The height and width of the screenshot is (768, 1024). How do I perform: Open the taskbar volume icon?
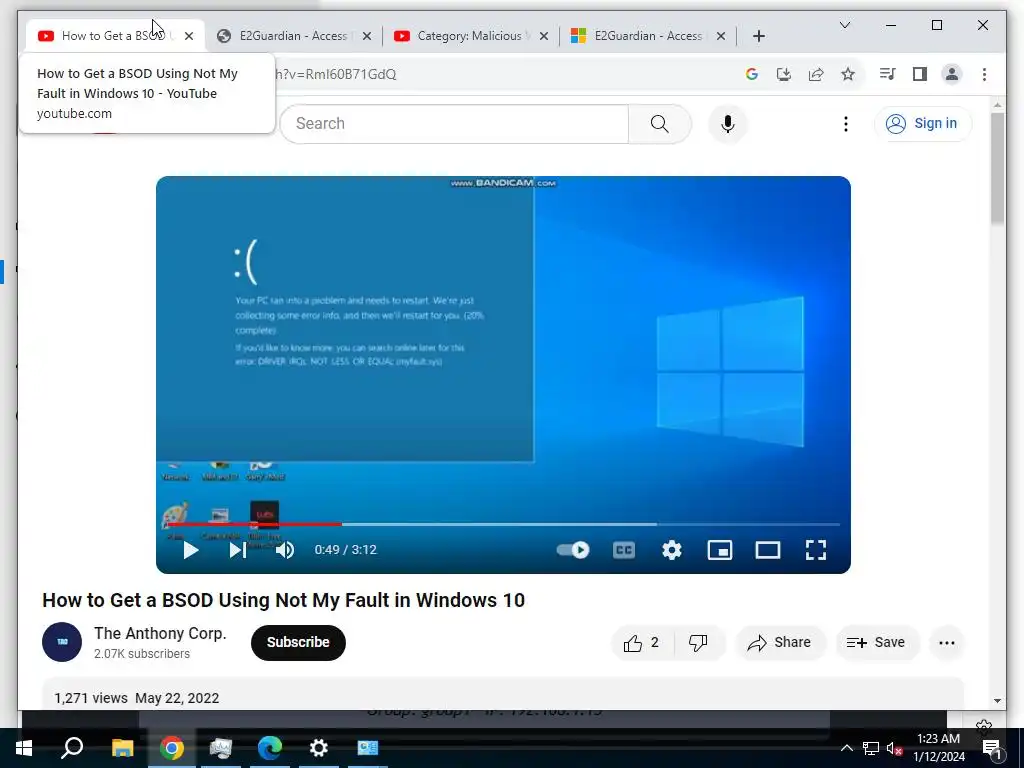pyautogui.click(x=894, y=748)
